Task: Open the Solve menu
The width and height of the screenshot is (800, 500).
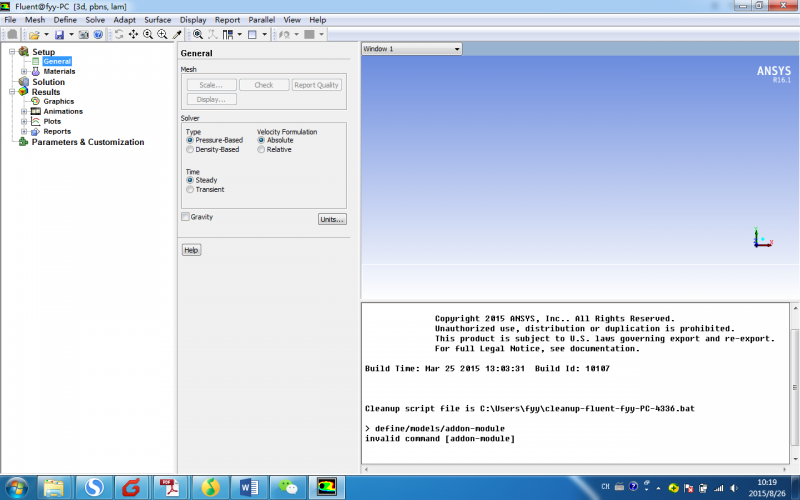Action: pyautogui.click(x=95, y=20)
